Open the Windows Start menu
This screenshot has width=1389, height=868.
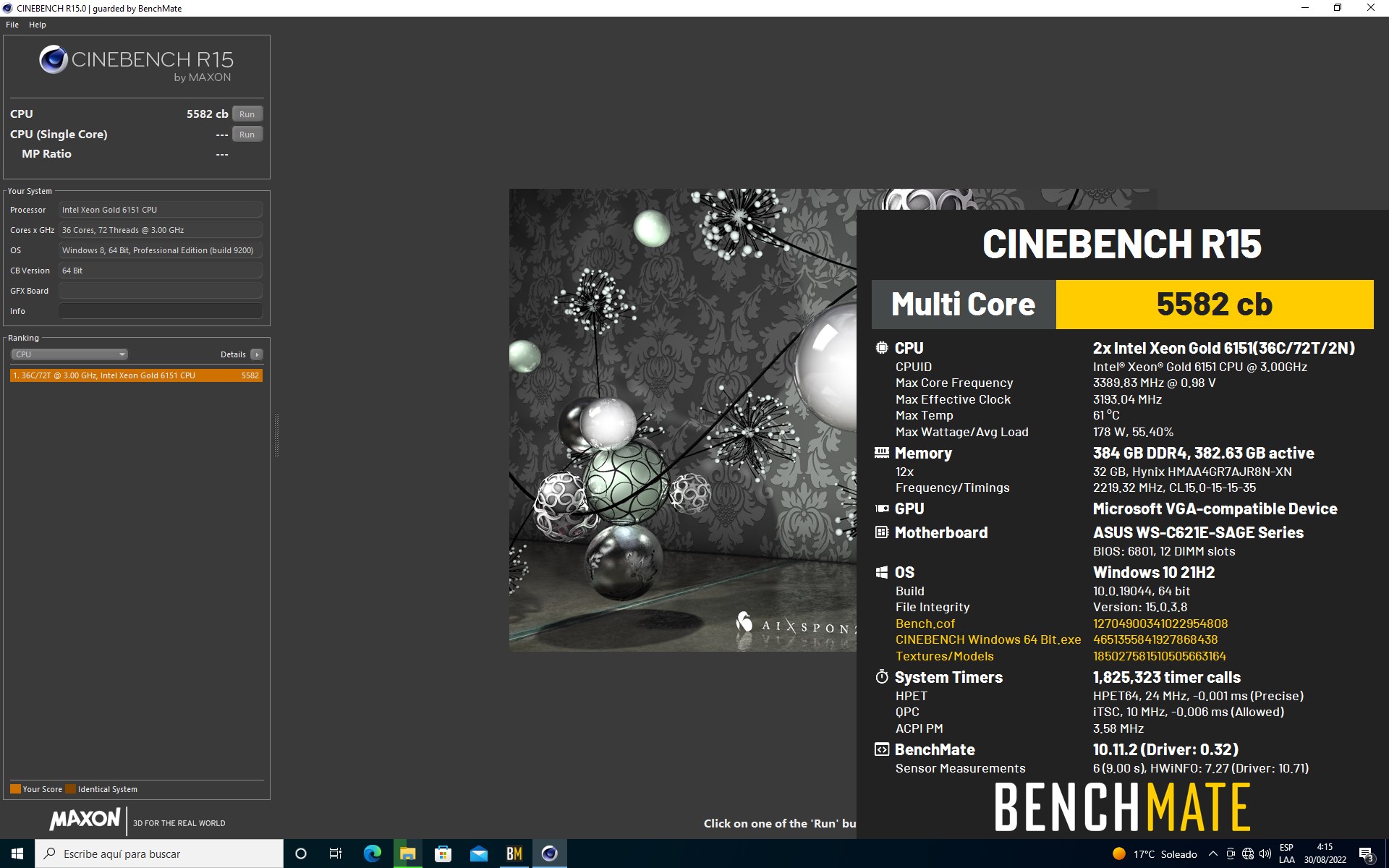pos(17,854)
